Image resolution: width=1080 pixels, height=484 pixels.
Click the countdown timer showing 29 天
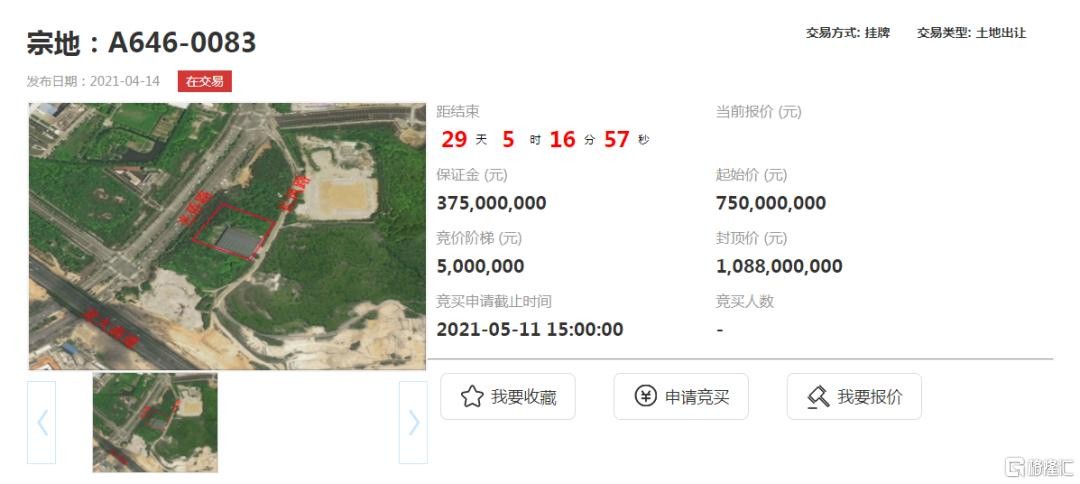tap(545, 140)
